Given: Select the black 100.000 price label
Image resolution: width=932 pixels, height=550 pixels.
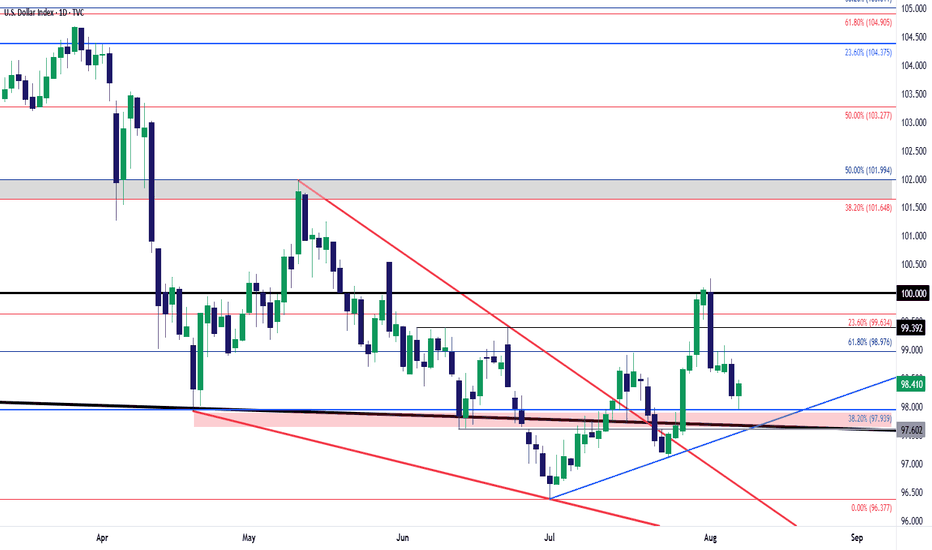Looking at the screenshot, I should pos(913,293).
